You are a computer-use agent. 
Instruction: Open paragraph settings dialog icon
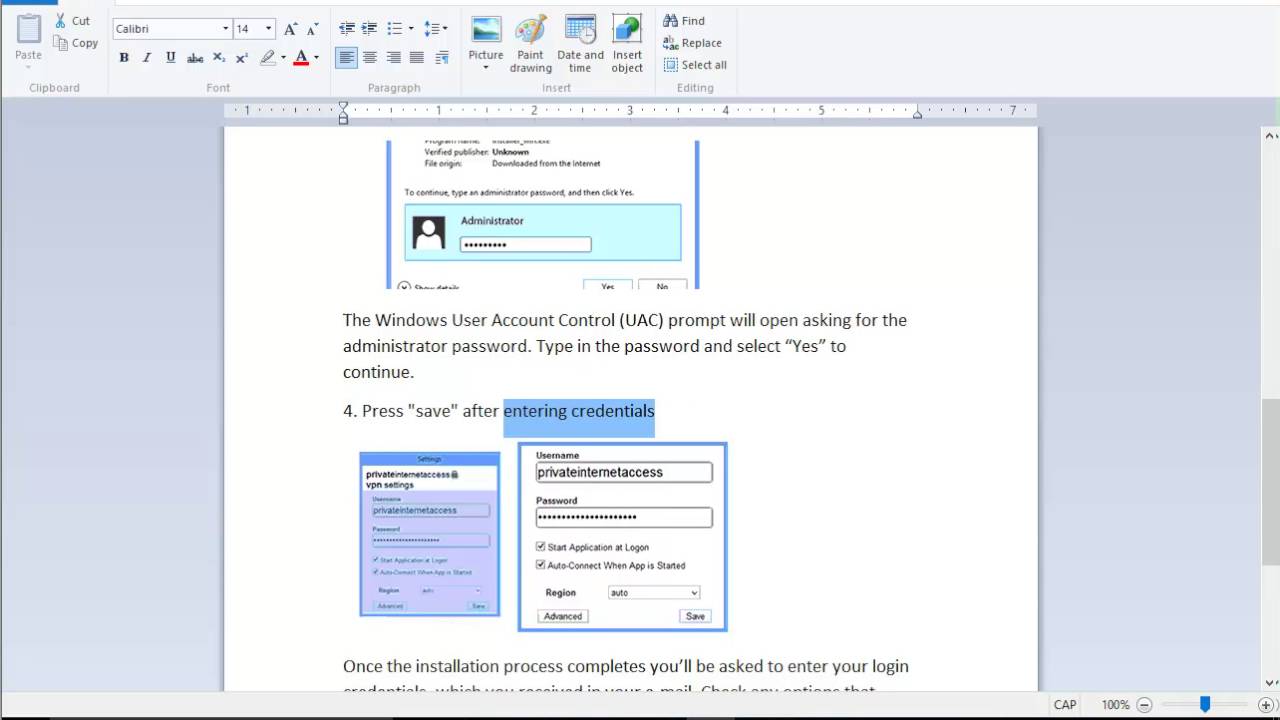pyautogui.click(x=442, y=58)
